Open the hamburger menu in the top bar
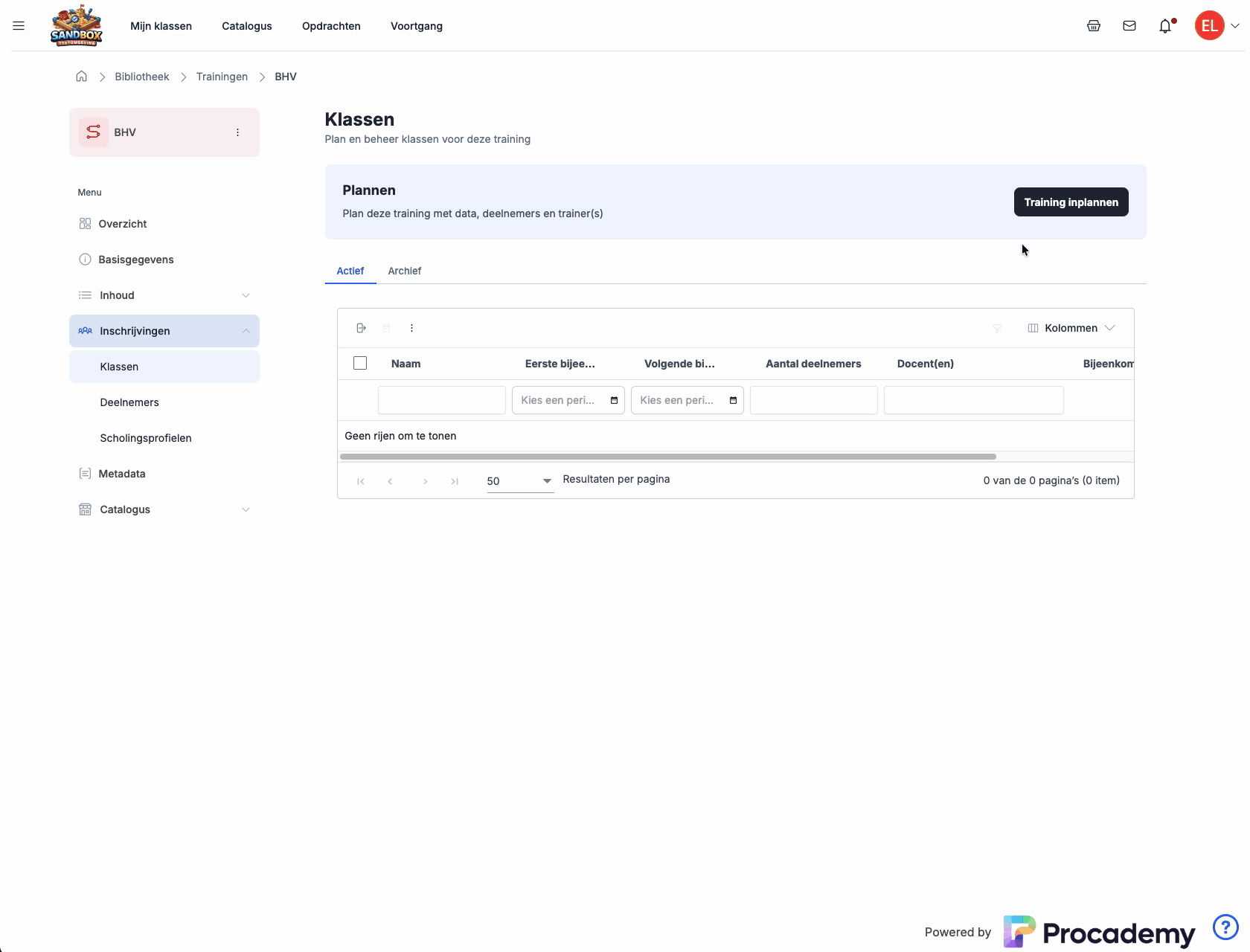The image size is (1250, 952). point(19,26)
